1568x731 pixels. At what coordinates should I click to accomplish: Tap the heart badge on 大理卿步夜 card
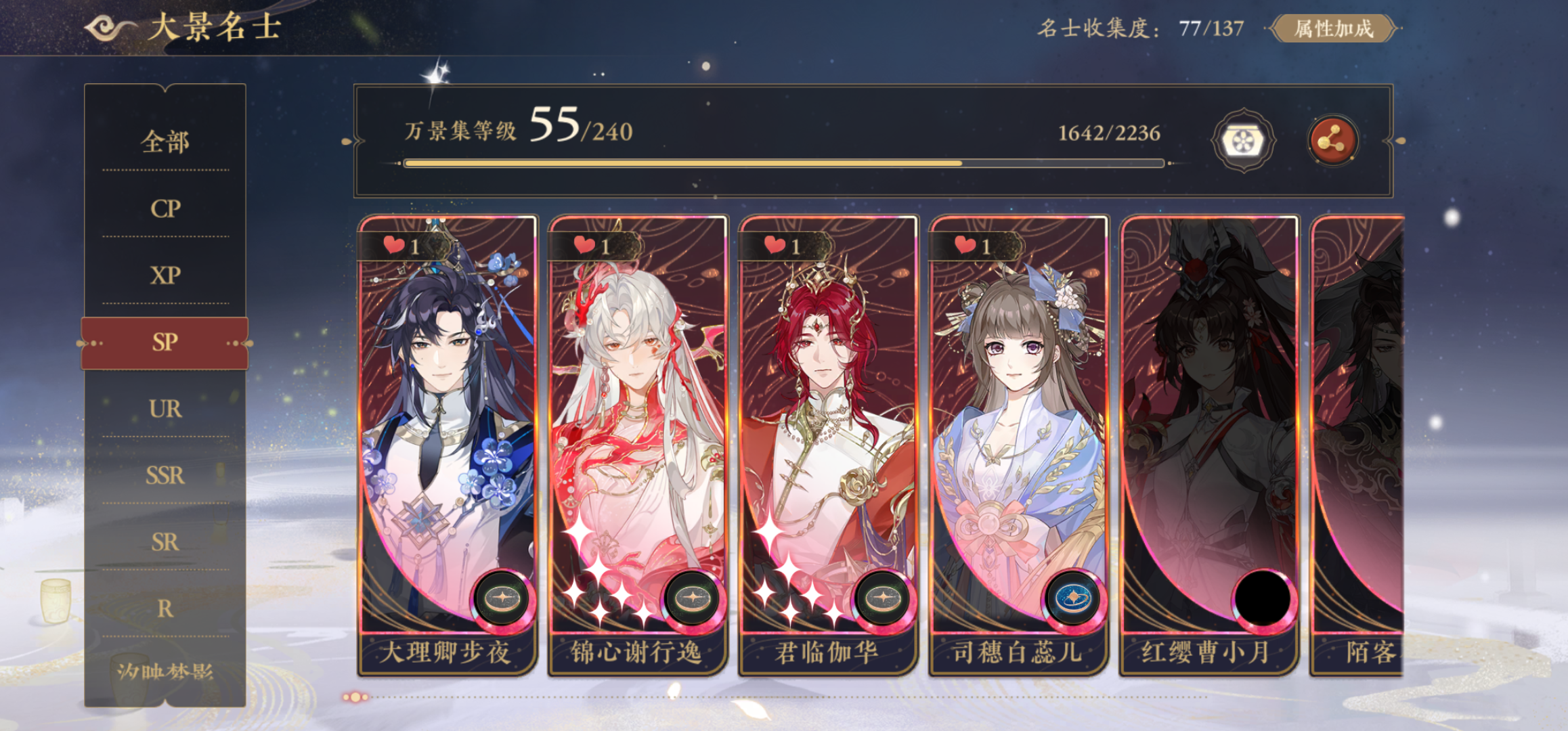click(403, 246)
